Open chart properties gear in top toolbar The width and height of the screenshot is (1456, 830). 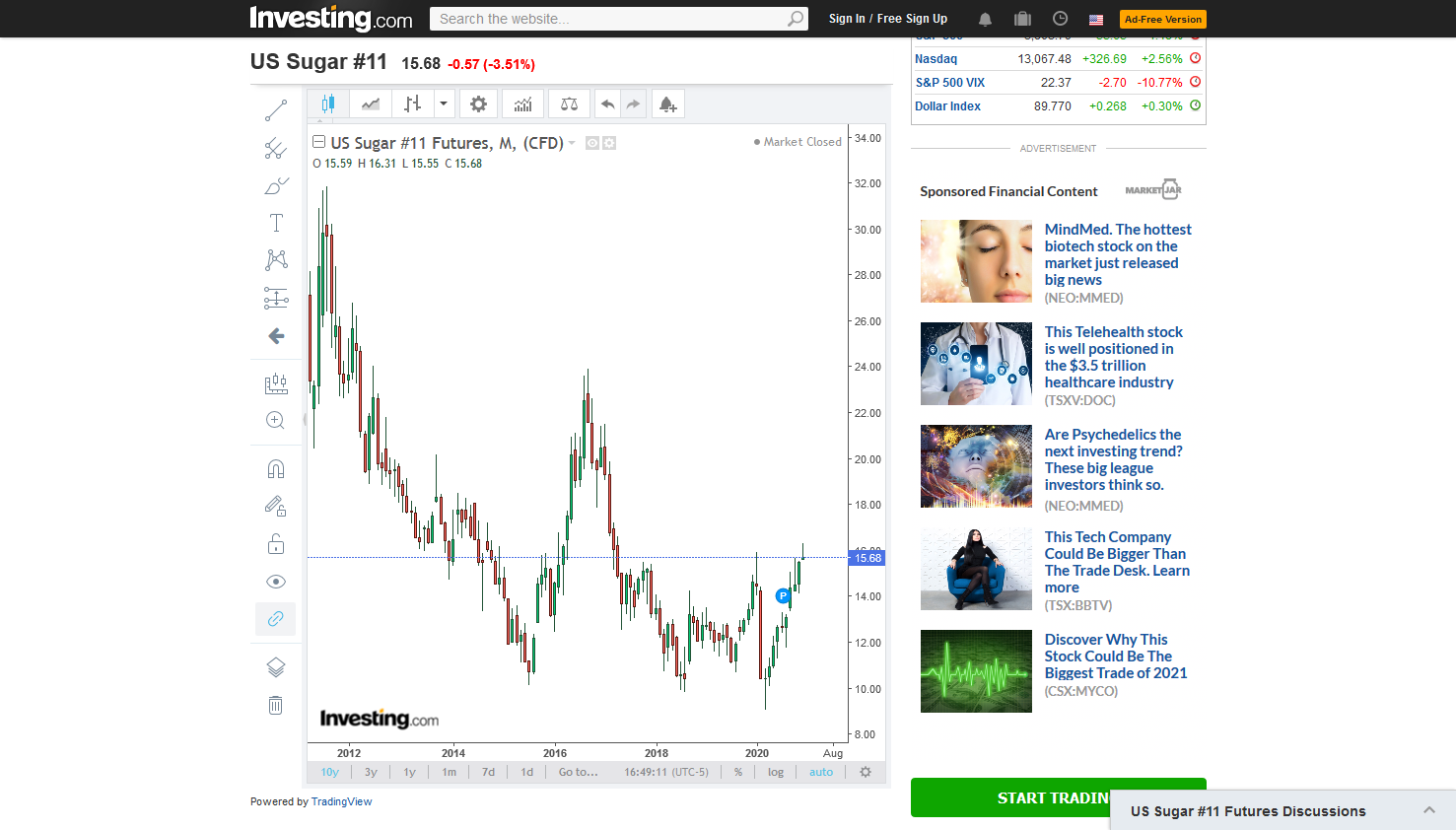tap(478, 104)
